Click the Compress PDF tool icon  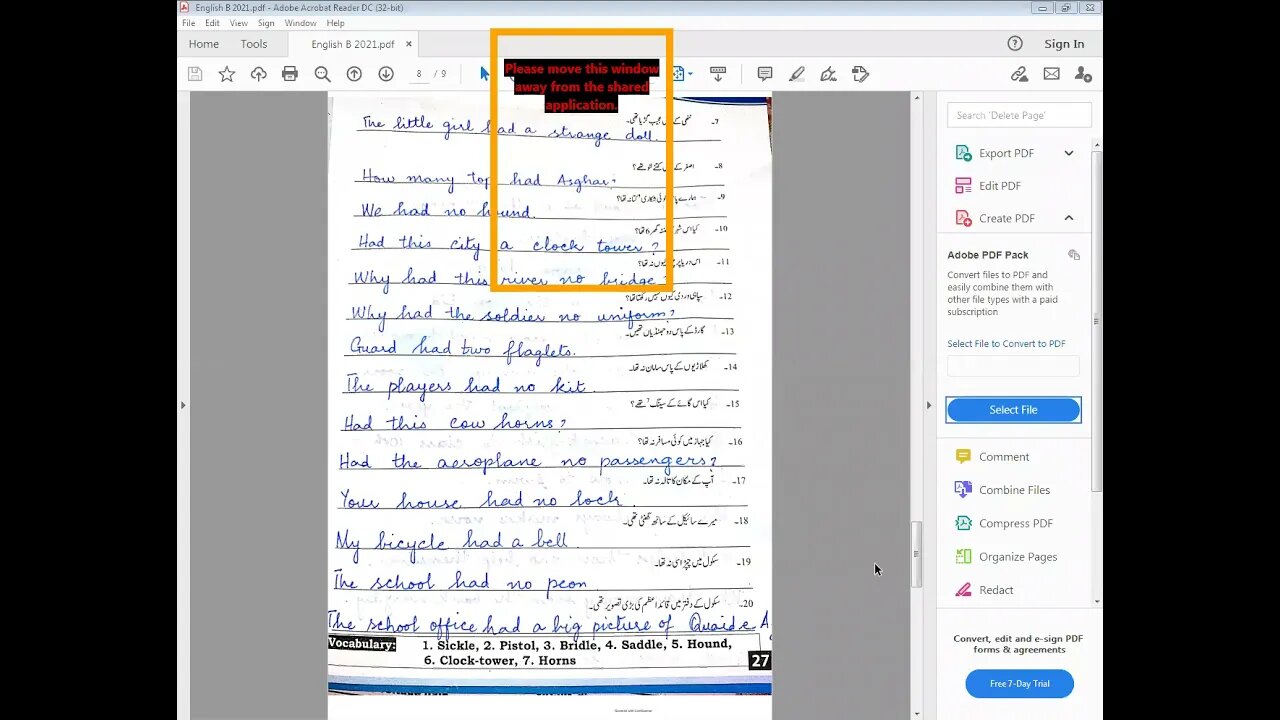point(963,523)
